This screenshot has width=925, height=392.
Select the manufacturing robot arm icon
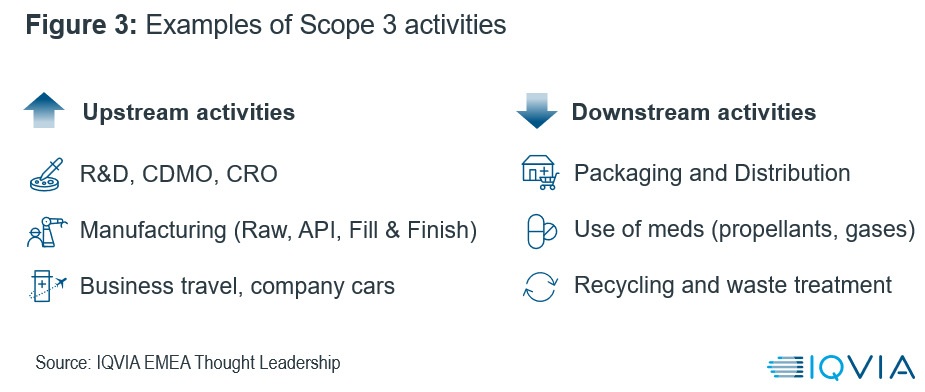click(47, 231)
